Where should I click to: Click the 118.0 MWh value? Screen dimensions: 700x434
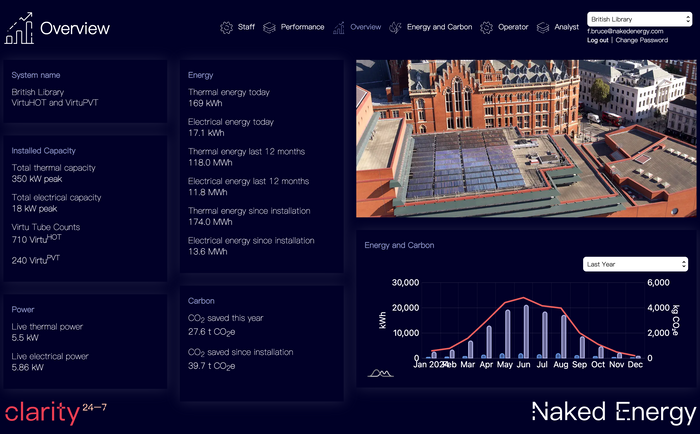tap(210, 163)
